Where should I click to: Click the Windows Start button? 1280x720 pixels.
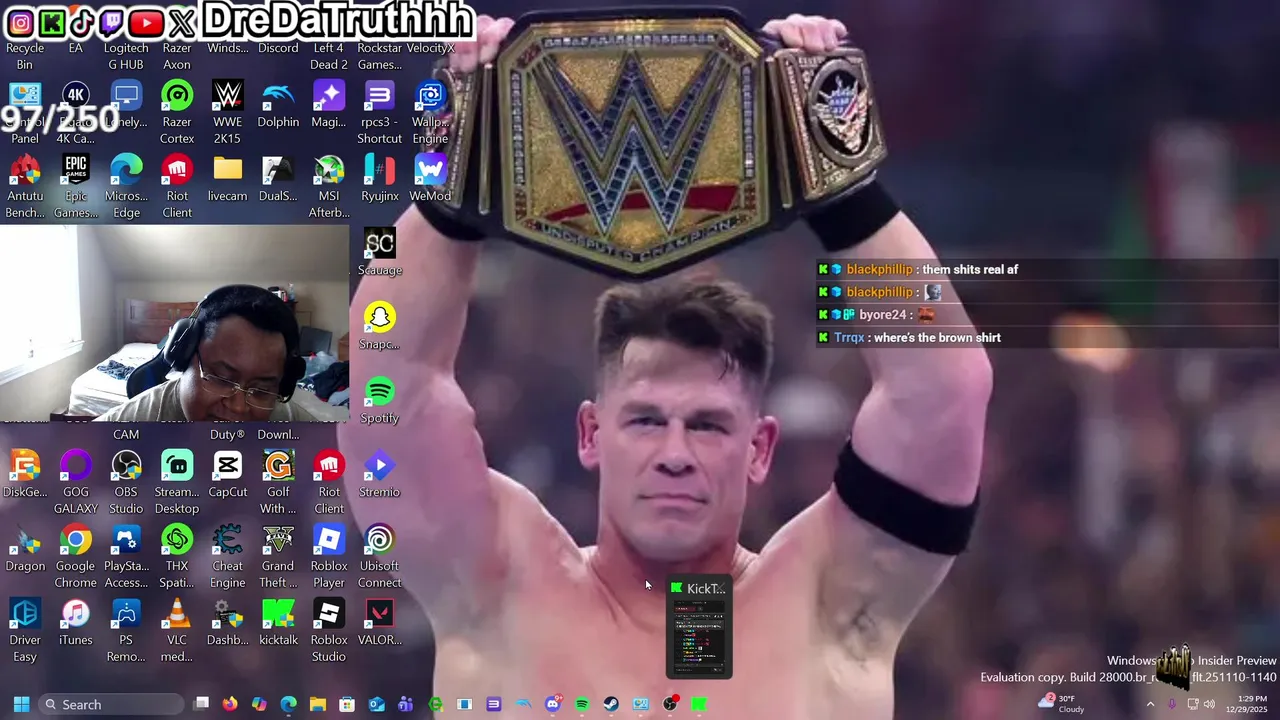[x=21, y=704]
